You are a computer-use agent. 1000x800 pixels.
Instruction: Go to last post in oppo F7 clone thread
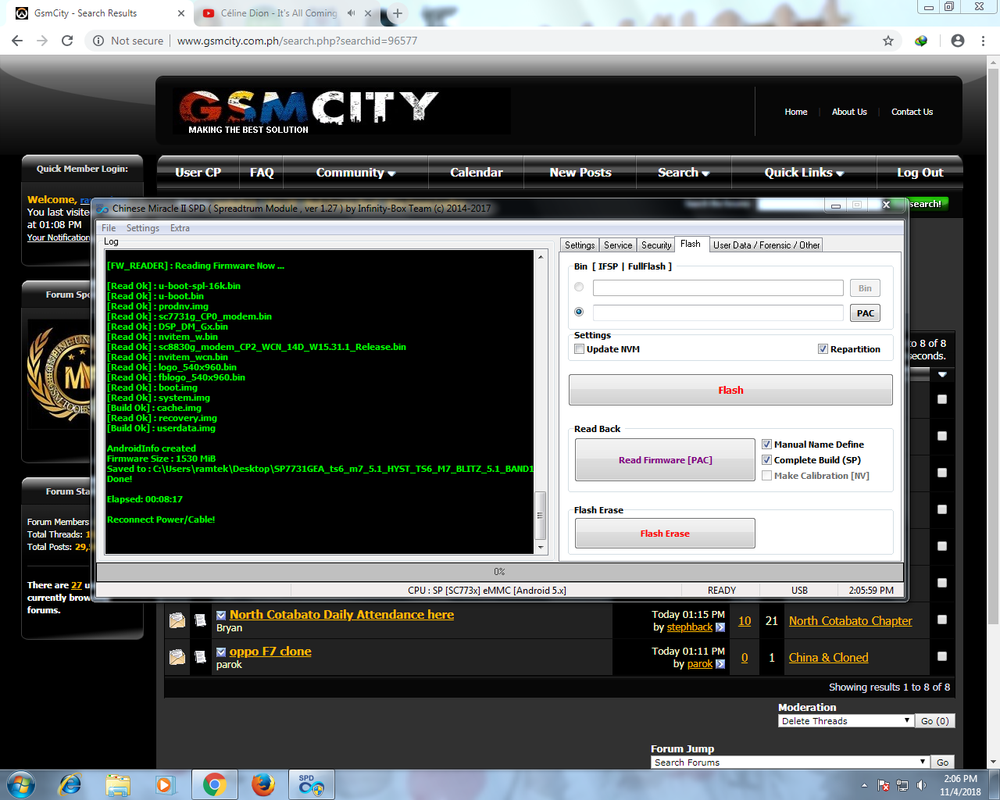coord(720,664)
